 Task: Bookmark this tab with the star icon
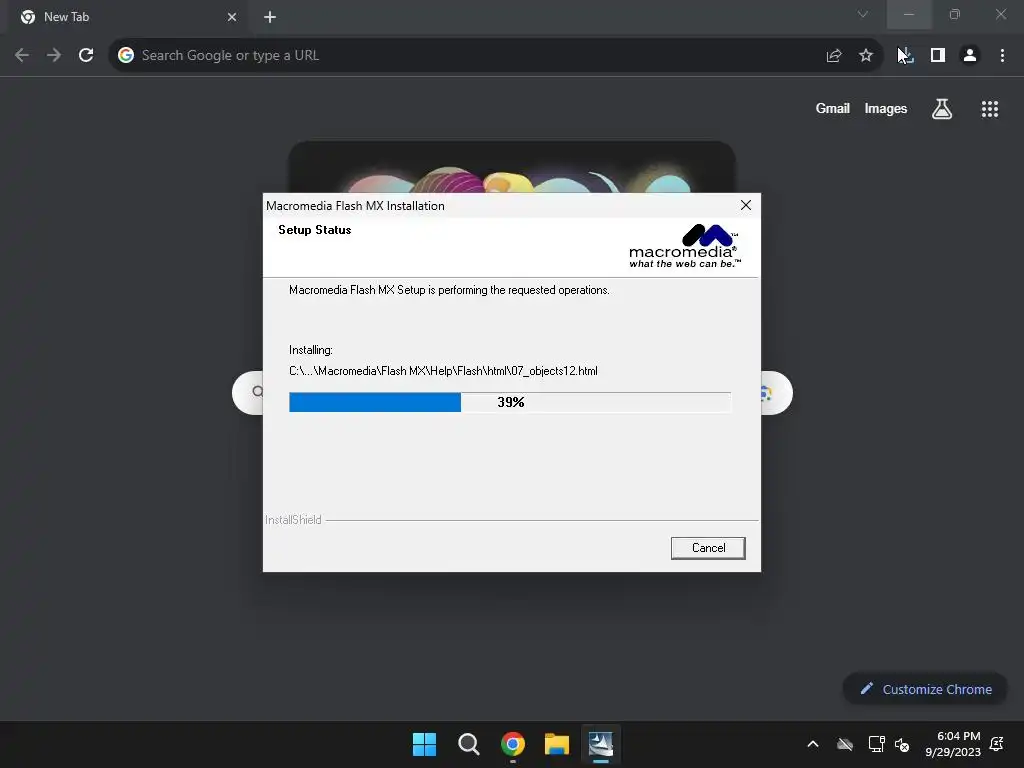click(866, 56)
